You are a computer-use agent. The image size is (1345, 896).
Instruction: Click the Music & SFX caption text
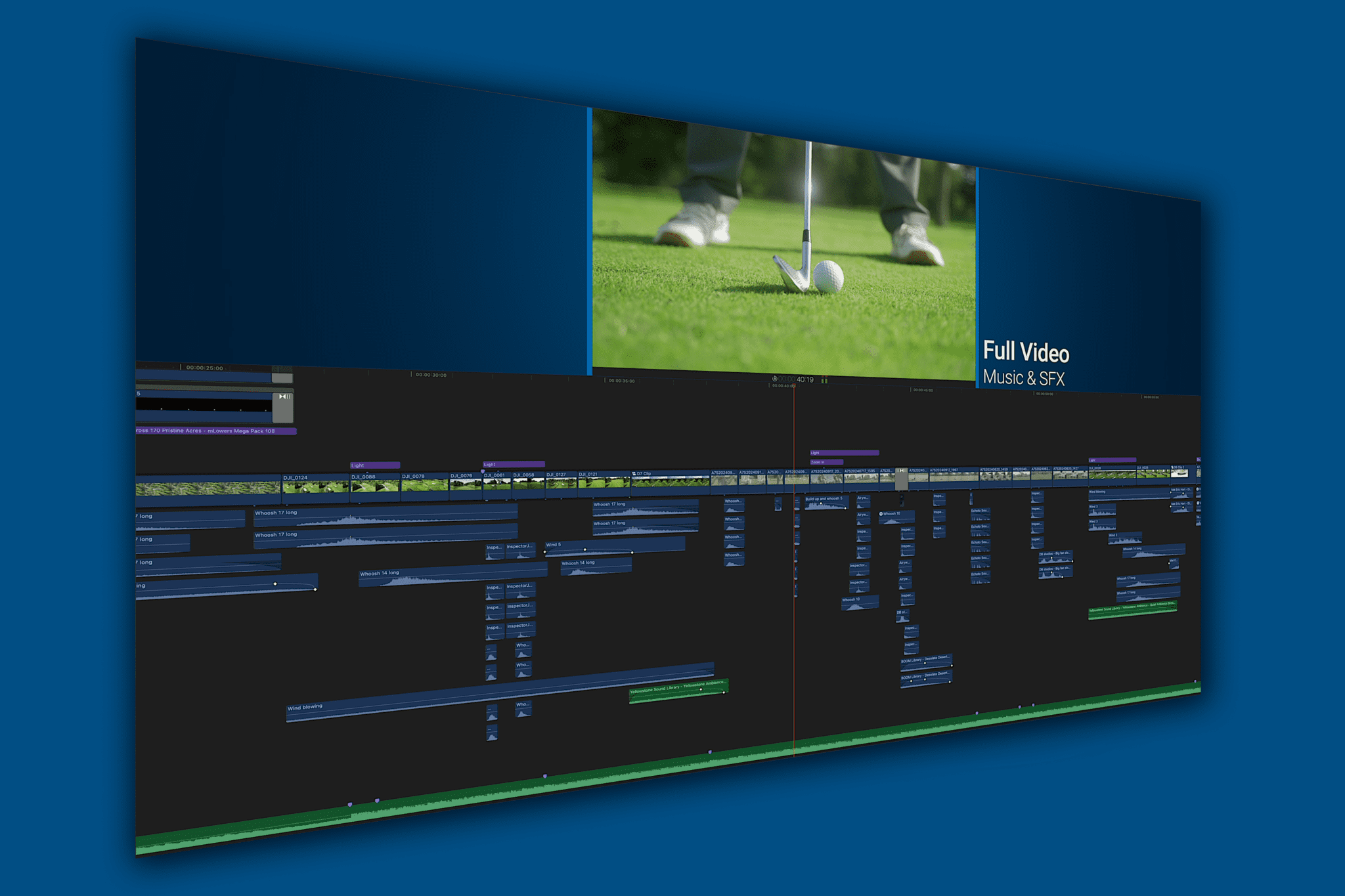pyautogui.click(x=1023, y=377)
